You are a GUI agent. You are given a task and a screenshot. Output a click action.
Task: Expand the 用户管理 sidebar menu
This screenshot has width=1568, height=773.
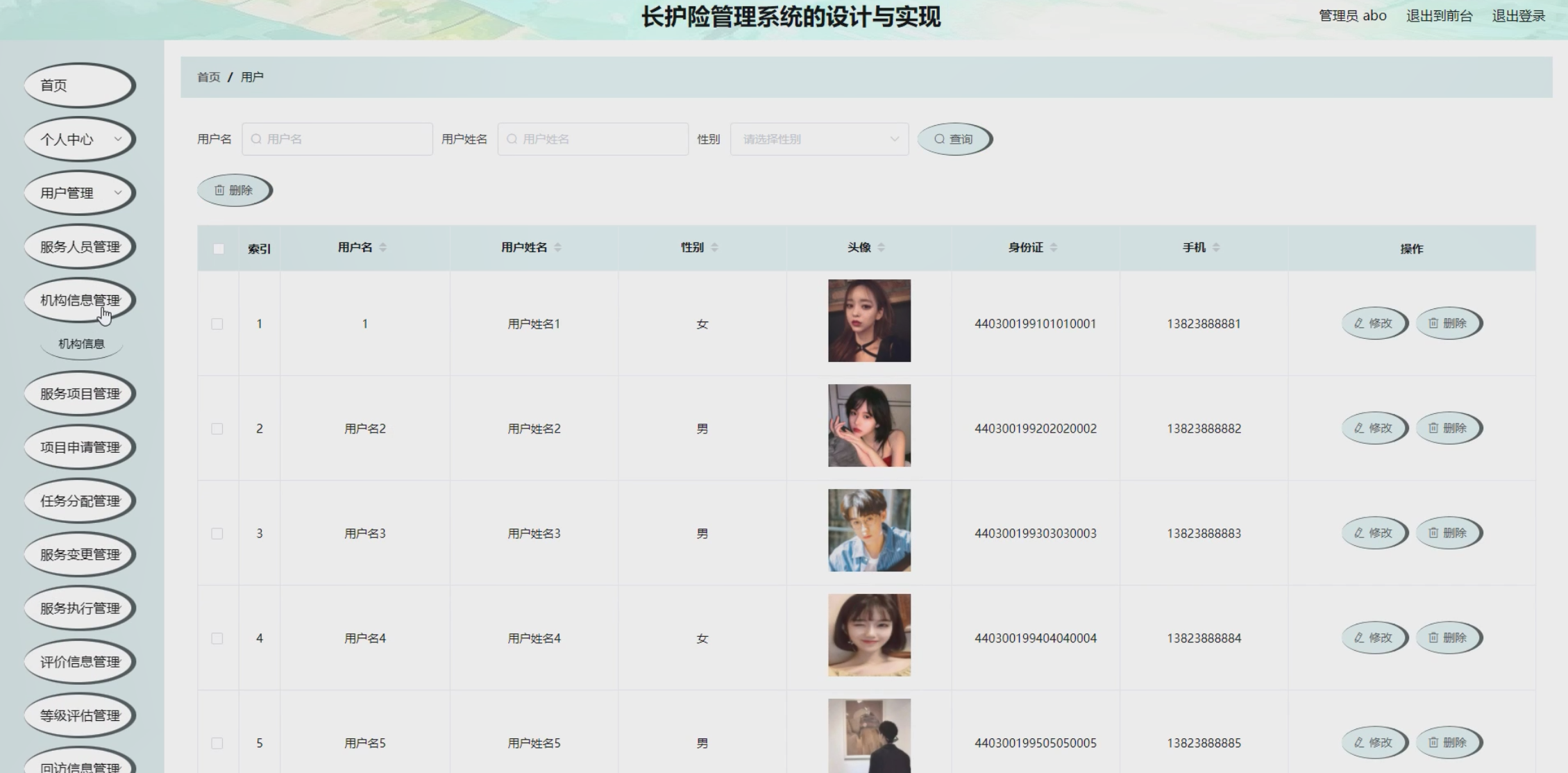tap(80, 193)
